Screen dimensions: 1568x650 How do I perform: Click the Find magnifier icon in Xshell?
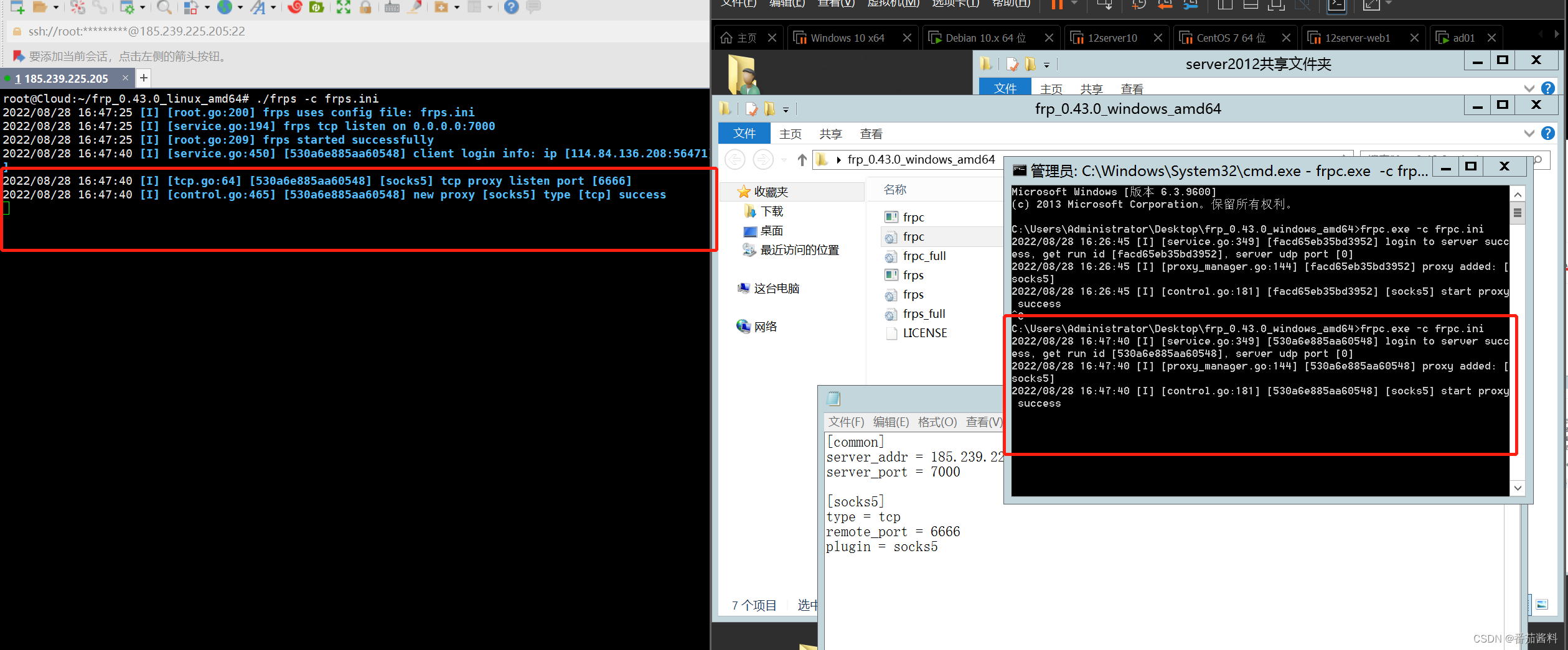point(164,7)
